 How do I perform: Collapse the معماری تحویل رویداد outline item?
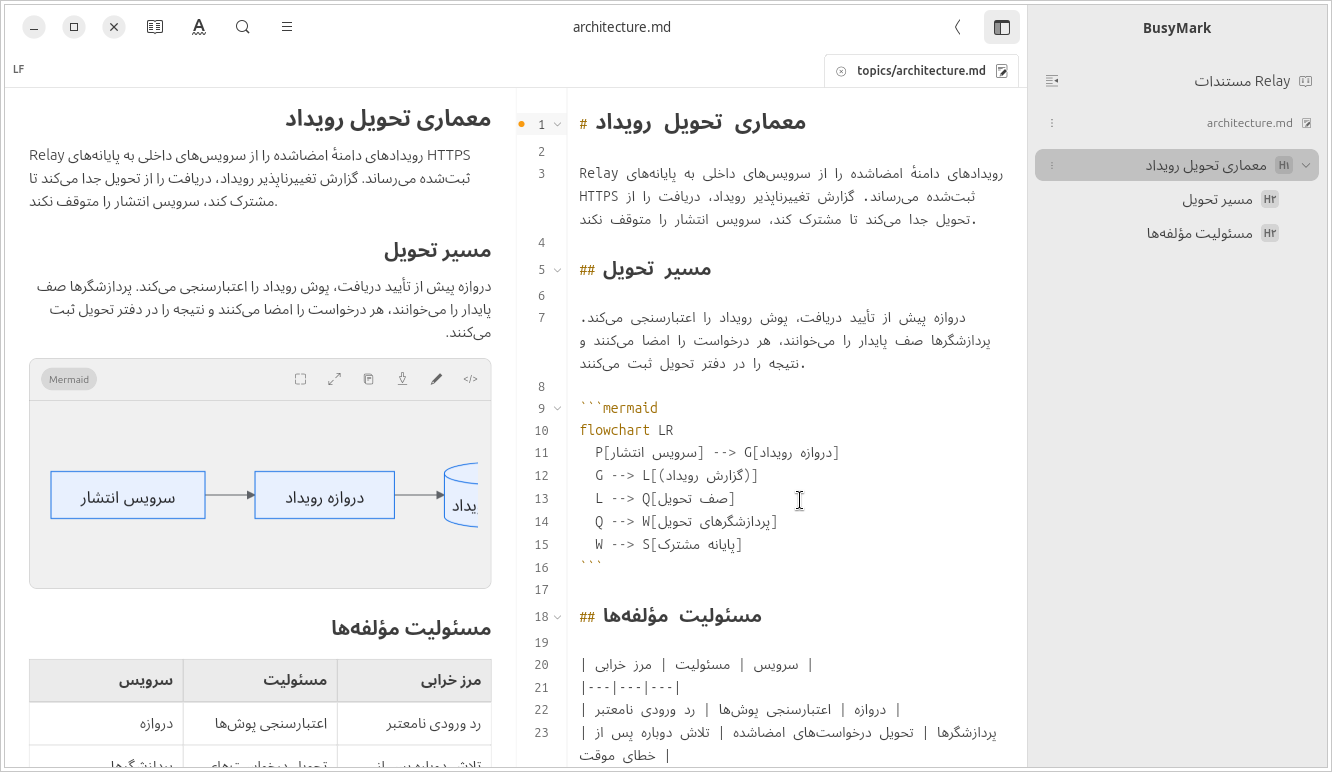pos(1306,165)
